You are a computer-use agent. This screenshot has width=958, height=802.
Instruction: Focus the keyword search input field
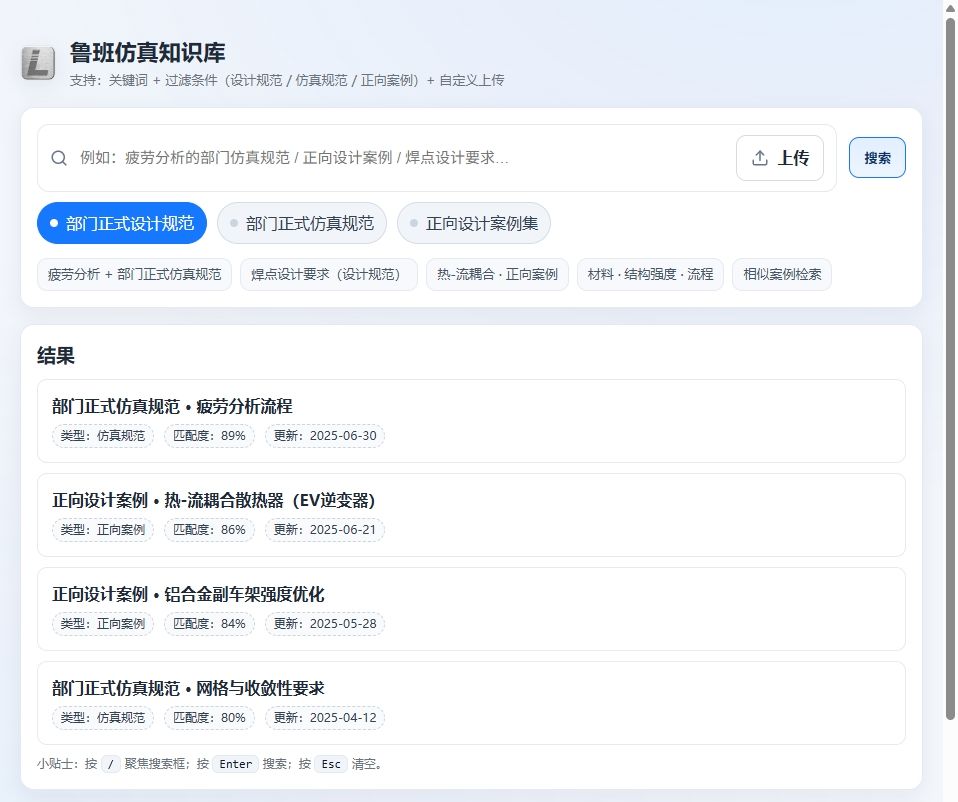[x=400, y=158]
